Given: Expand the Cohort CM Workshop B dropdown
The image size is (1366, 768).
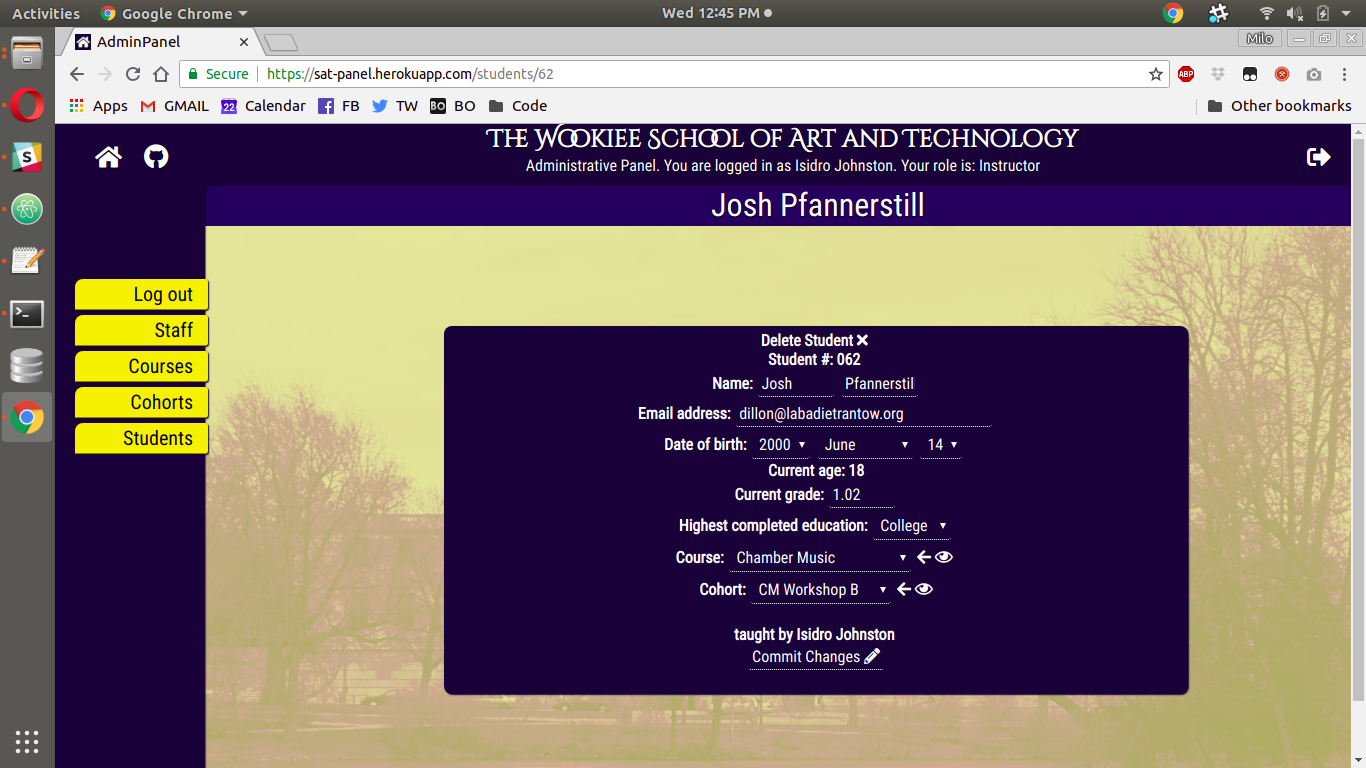Looking at the screenshot, I should point(821,590).
